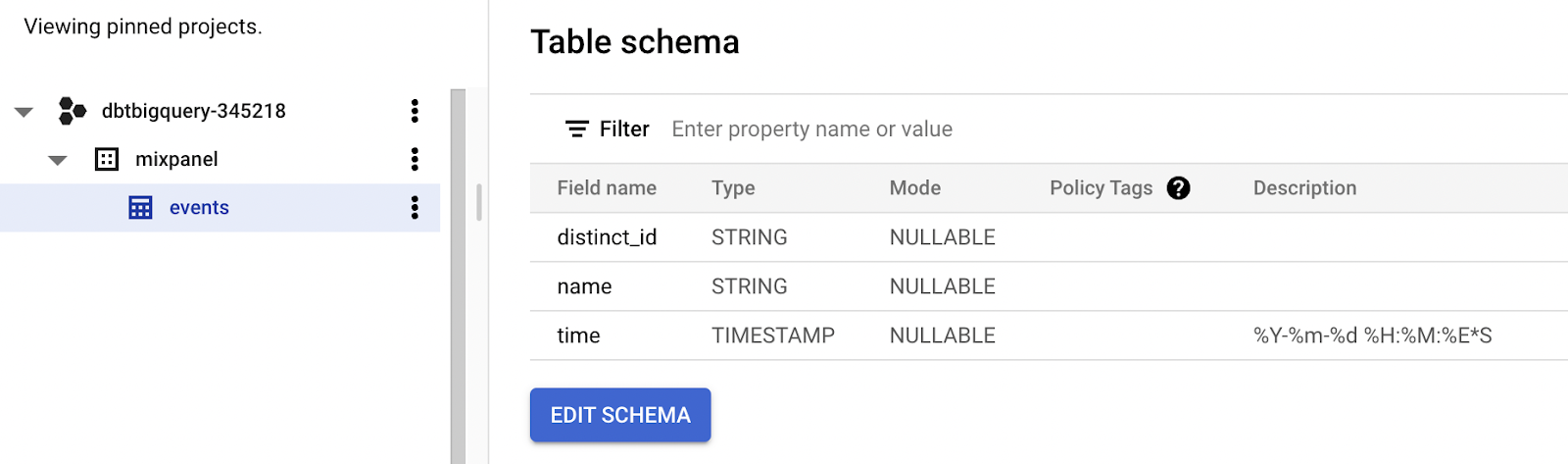Click the events table icon
The width and height of the screenshot is (1568, 464).
click(x=140, y=208)
